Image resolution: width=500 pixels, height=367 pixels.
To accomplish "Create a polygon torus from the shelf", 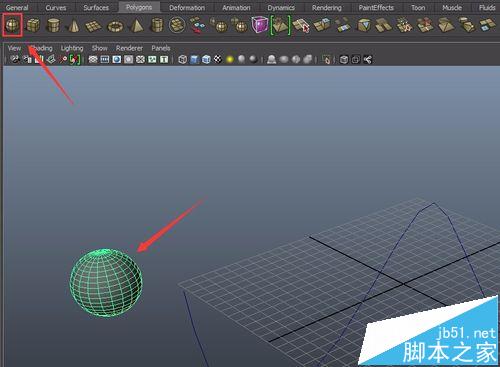I will coord(115,26).
